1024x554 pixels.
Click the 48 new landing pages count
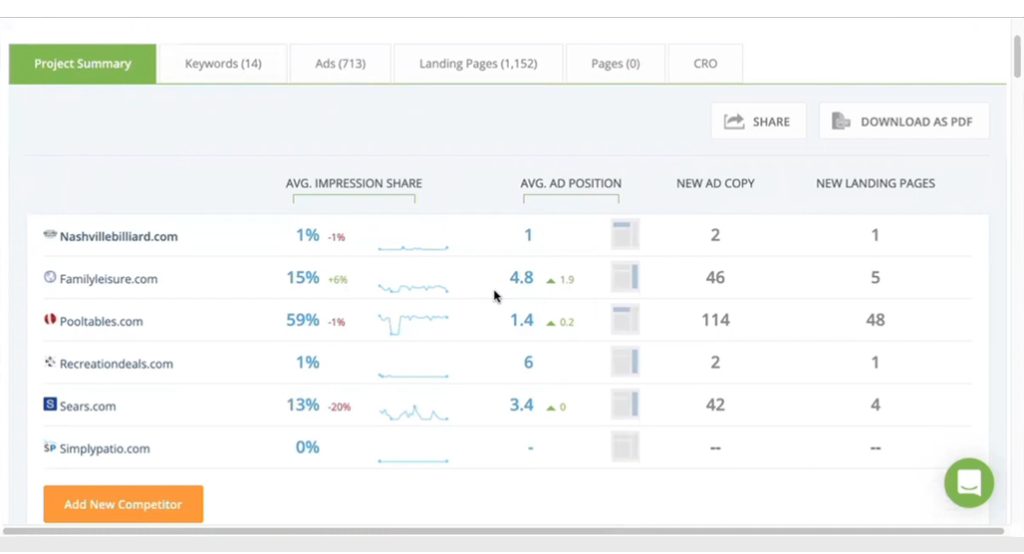coord(875,320)
